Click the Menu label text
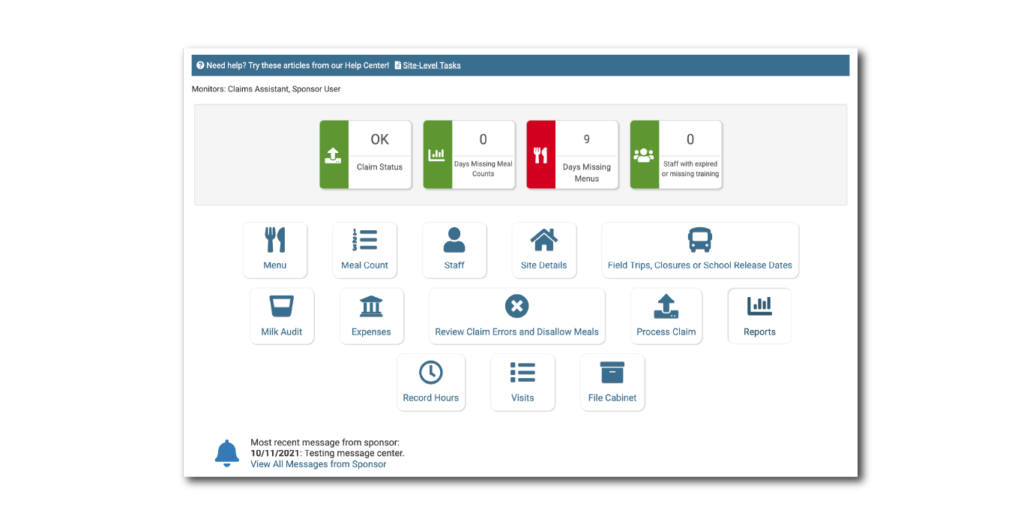Screen dimensions: 1024x525 click(x=275, y=265)
